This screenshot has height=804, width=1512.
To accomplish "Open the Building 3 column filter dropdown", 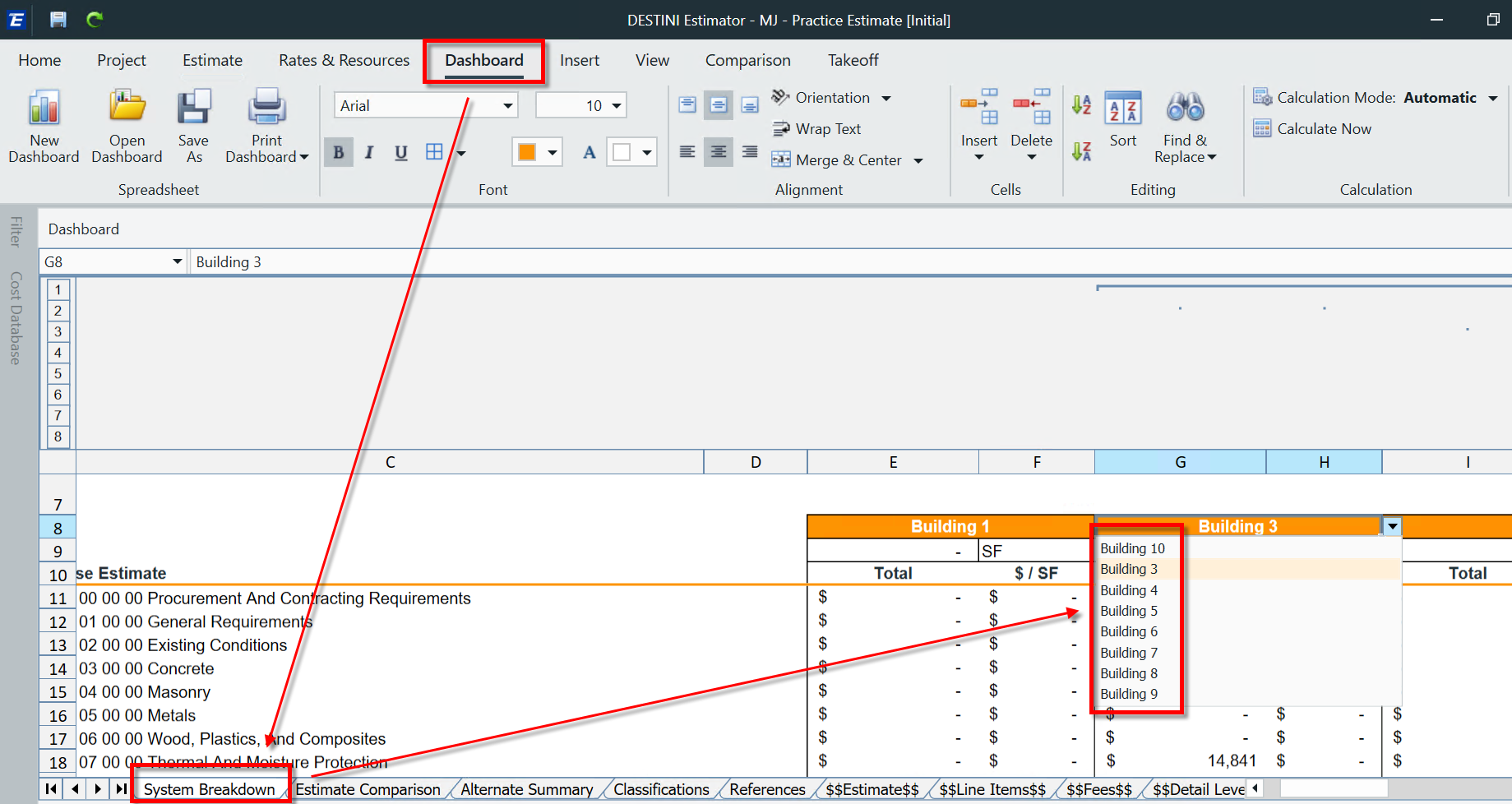I will 1392,525.
